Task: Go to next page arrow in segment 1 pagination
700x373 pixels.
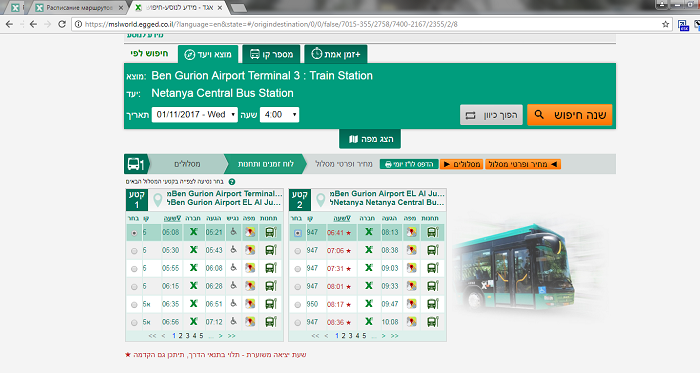Action: (221, 336)
